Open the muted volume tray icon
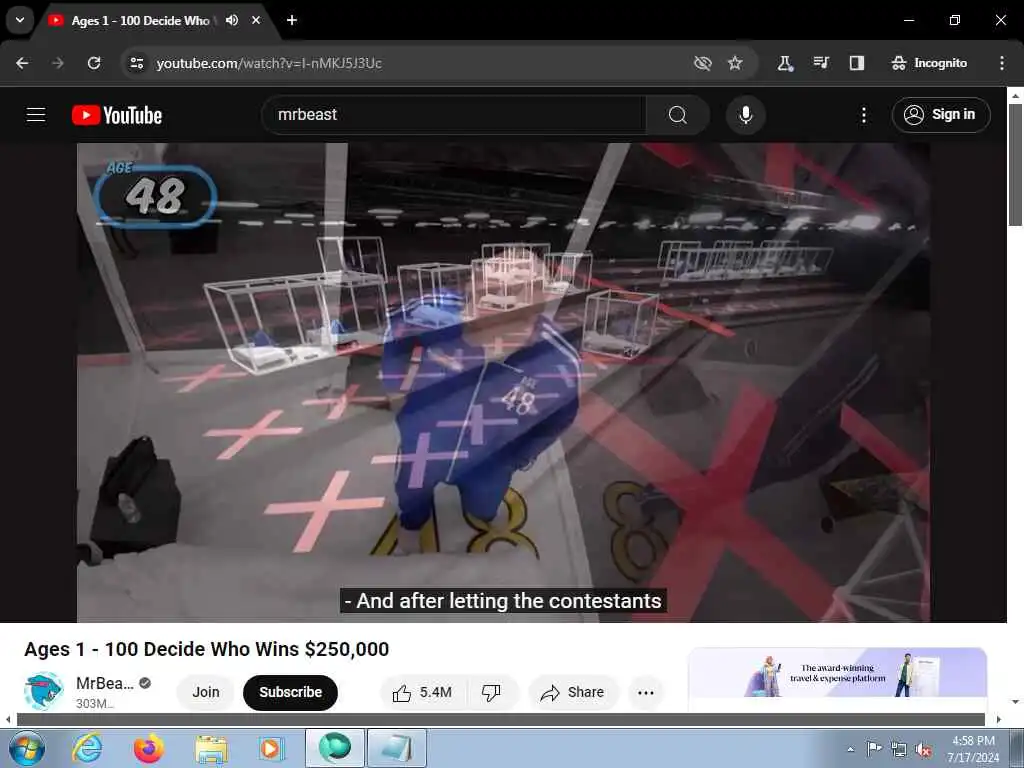The image size is (1024, 768). [x=923, y=750]
